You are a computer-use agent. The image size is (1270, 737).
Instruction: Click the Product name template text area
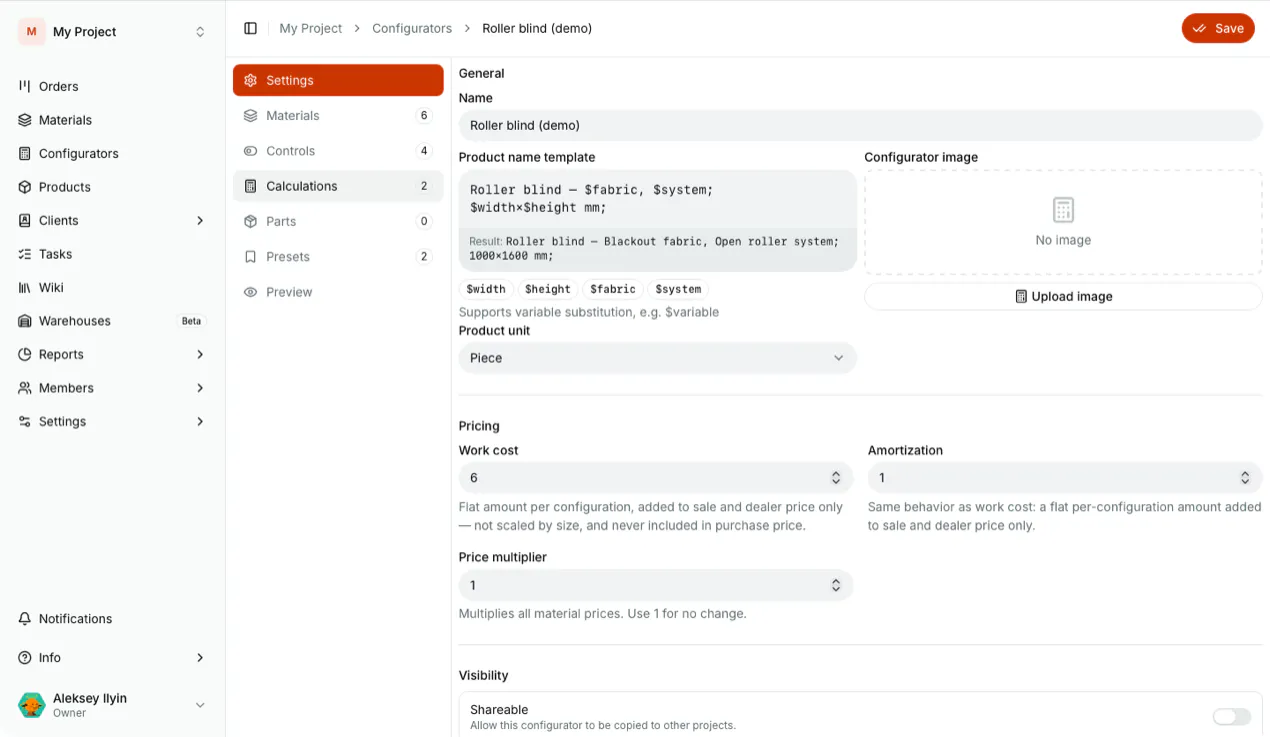[657, 198]
